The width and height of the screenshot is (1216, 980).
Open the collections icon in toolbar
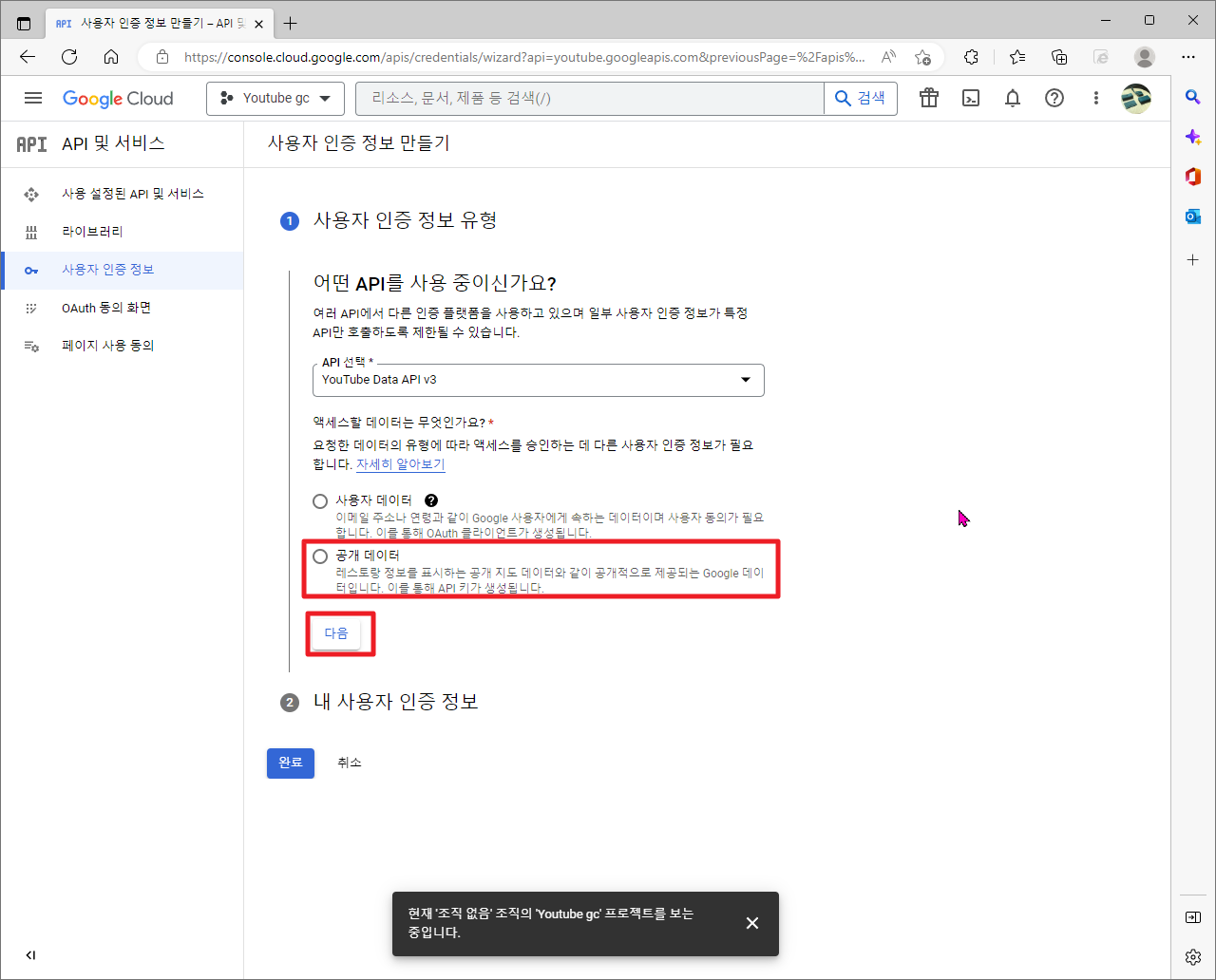click(x=1059, y=57)
